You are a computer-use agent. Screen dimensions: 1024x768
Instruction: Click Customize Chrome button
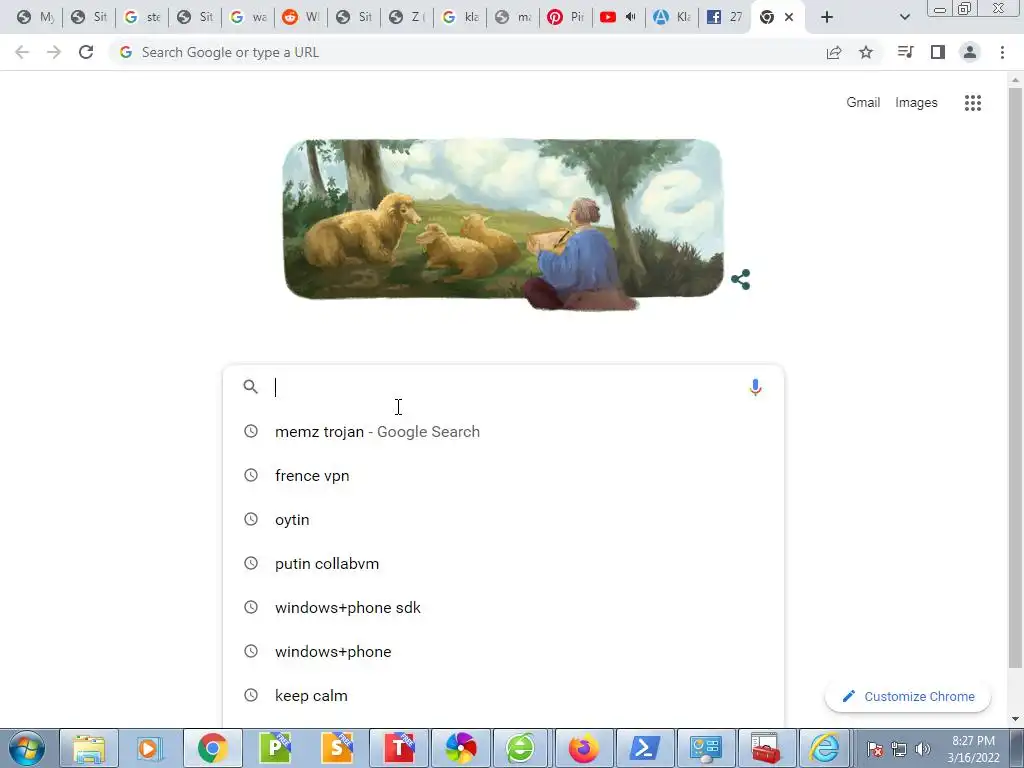(x=908, y=697)
